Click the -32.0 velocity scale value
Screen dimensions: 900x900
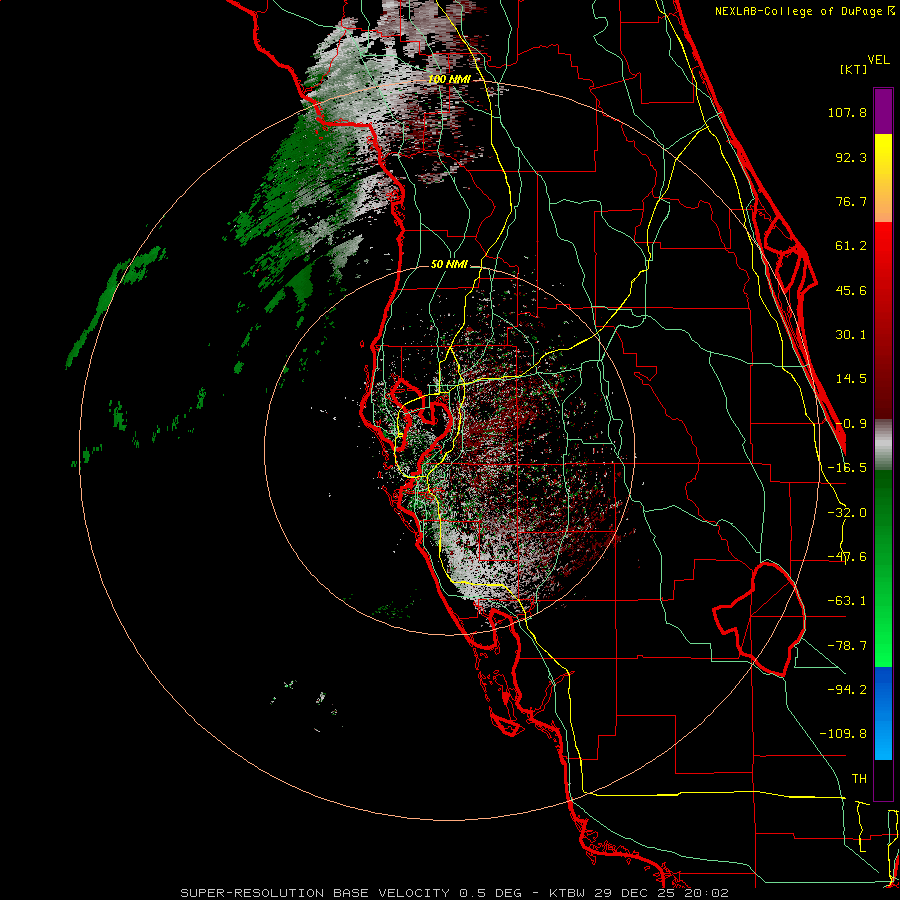coord(847,513)
